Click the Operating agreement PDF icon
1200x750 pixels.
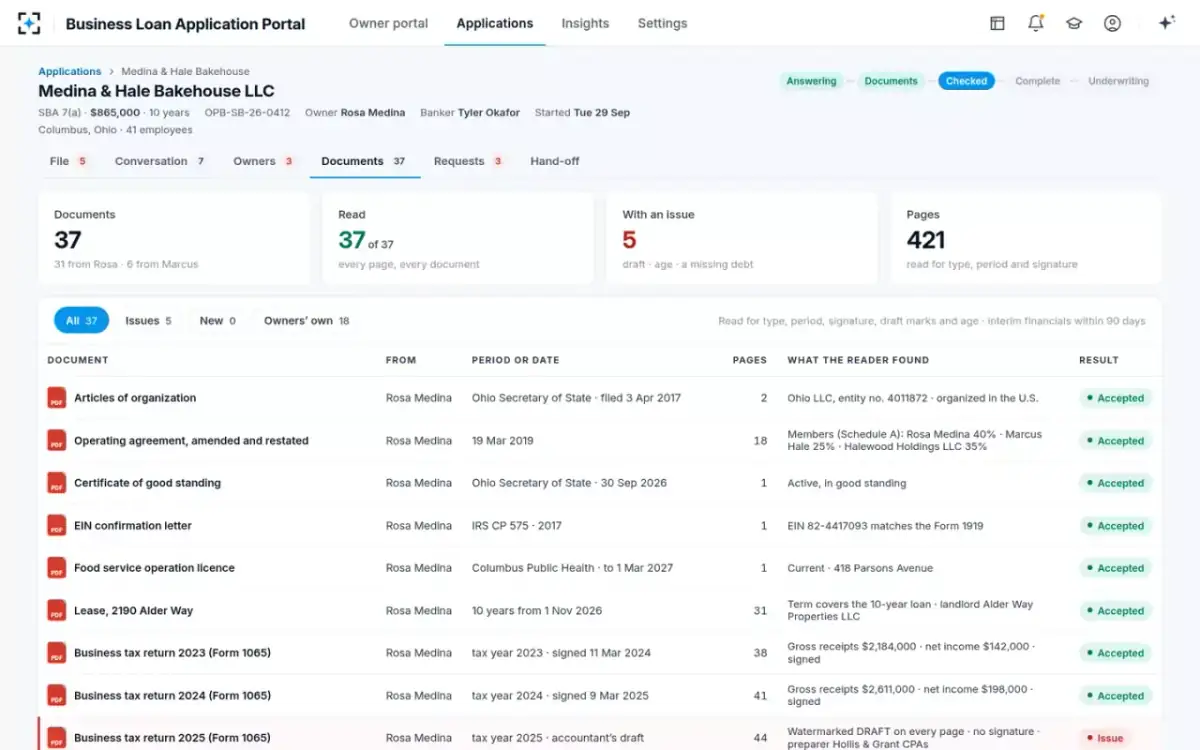pyautogui.click(x=57, y=440)
